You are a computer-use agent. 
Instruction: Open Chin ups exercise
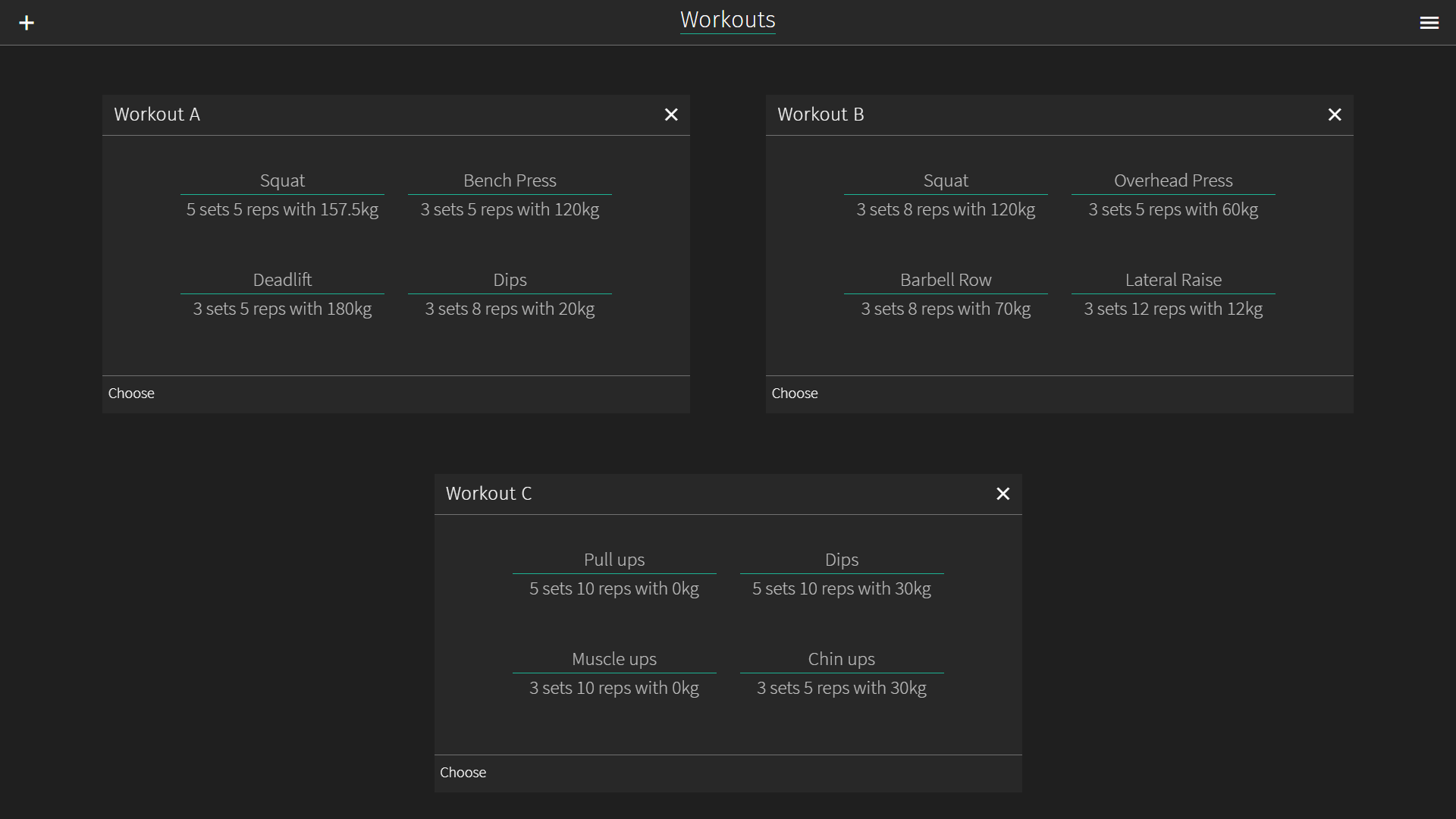pyautogui.click(x=842, y=659)
